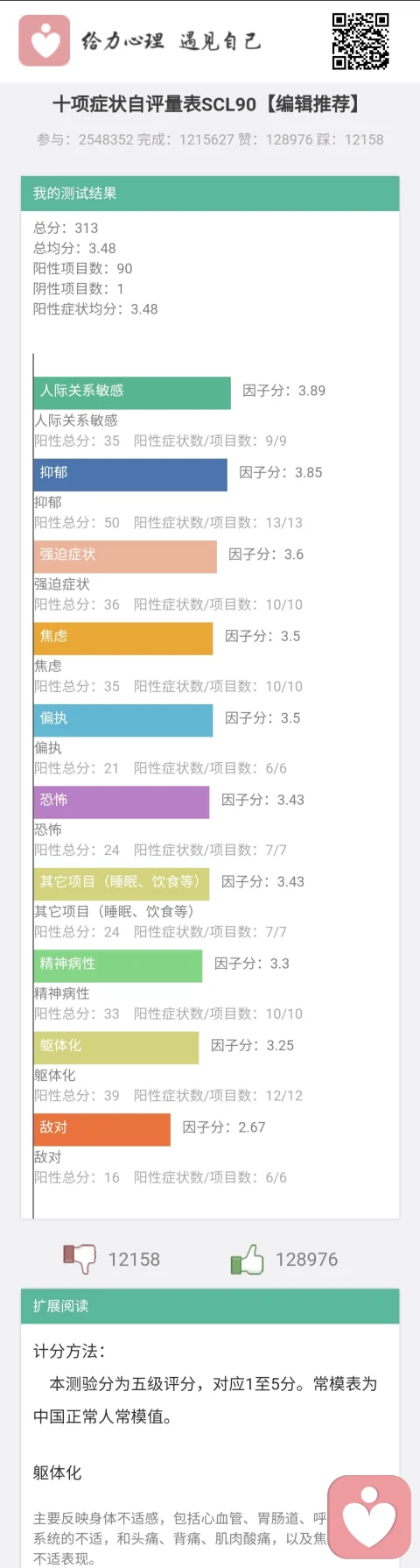Tap the 128976 like count
The height and width of the screenshot is (1568, 420).
coord(306,1260)
